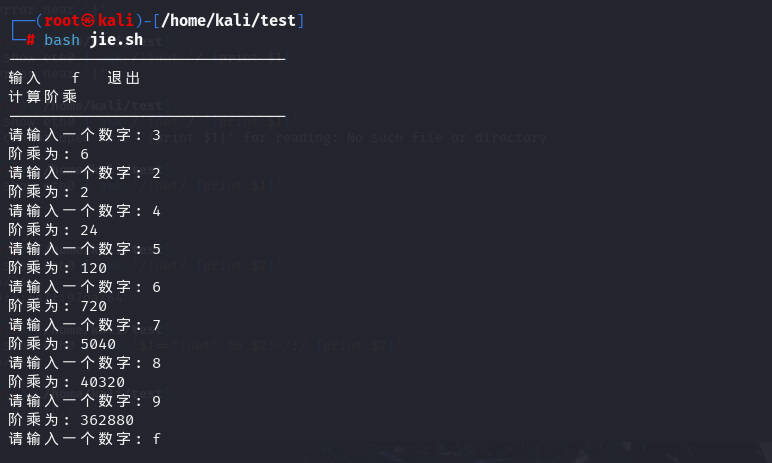The width and height of the screenshot is (772, 463).
Task: Click the input prompt with number 7
Action: 85,325
